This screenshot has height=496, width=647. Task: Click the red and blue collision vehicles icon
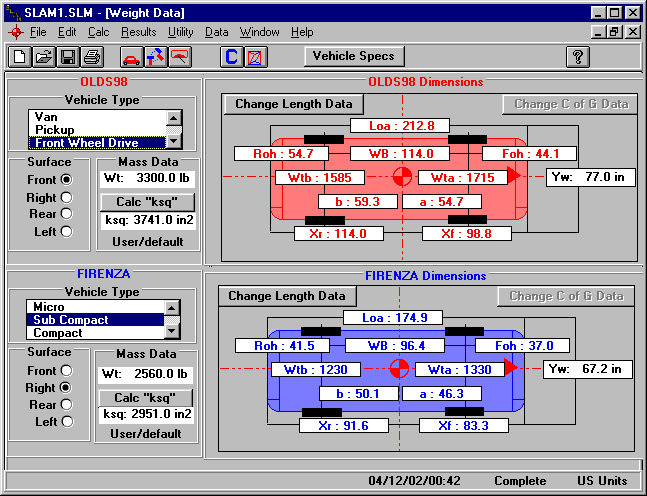click(x=155, y=57)
